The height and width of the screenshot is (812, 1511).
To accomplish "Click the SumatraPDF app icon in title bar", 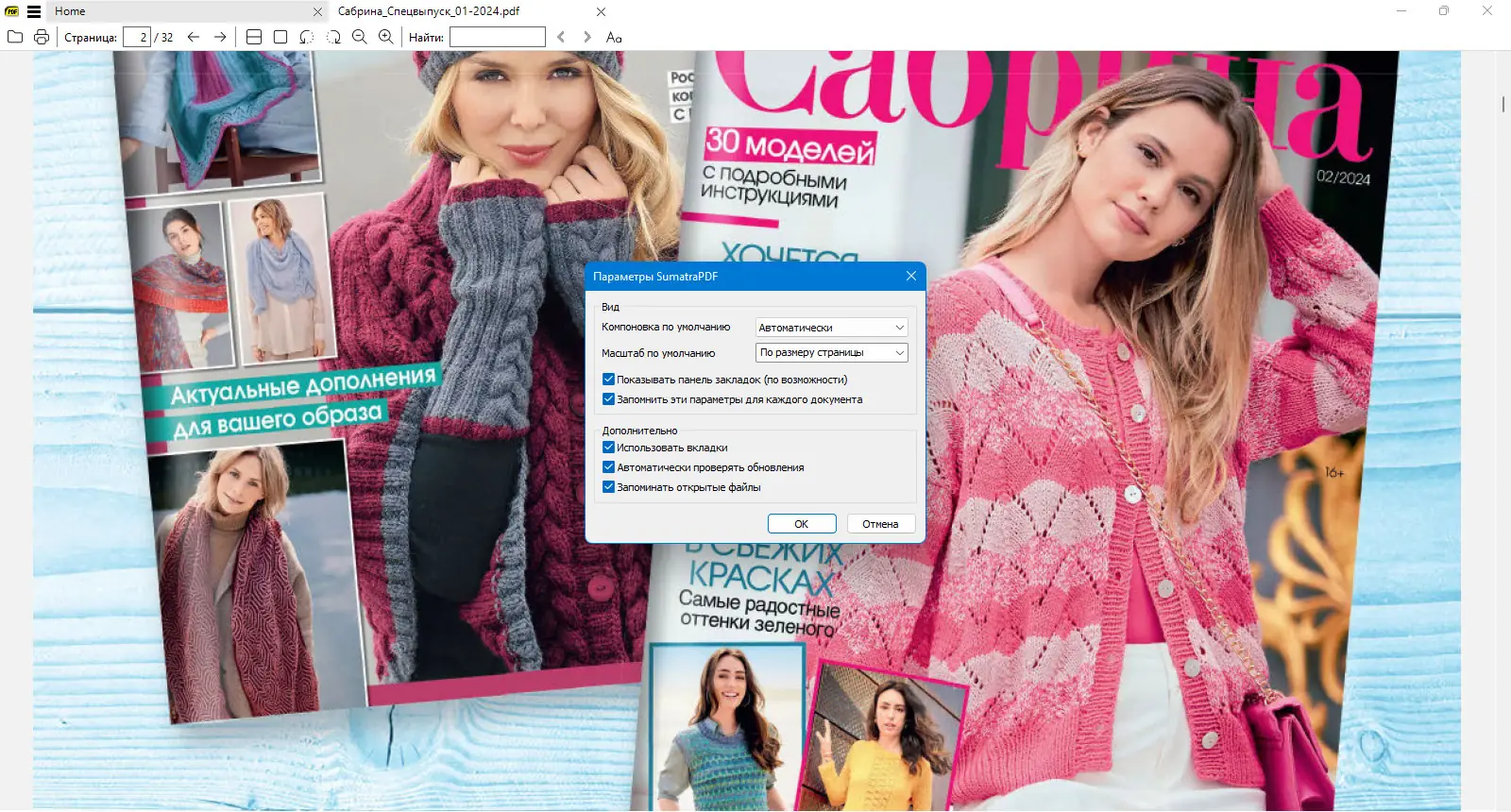I will click(12, 11).
